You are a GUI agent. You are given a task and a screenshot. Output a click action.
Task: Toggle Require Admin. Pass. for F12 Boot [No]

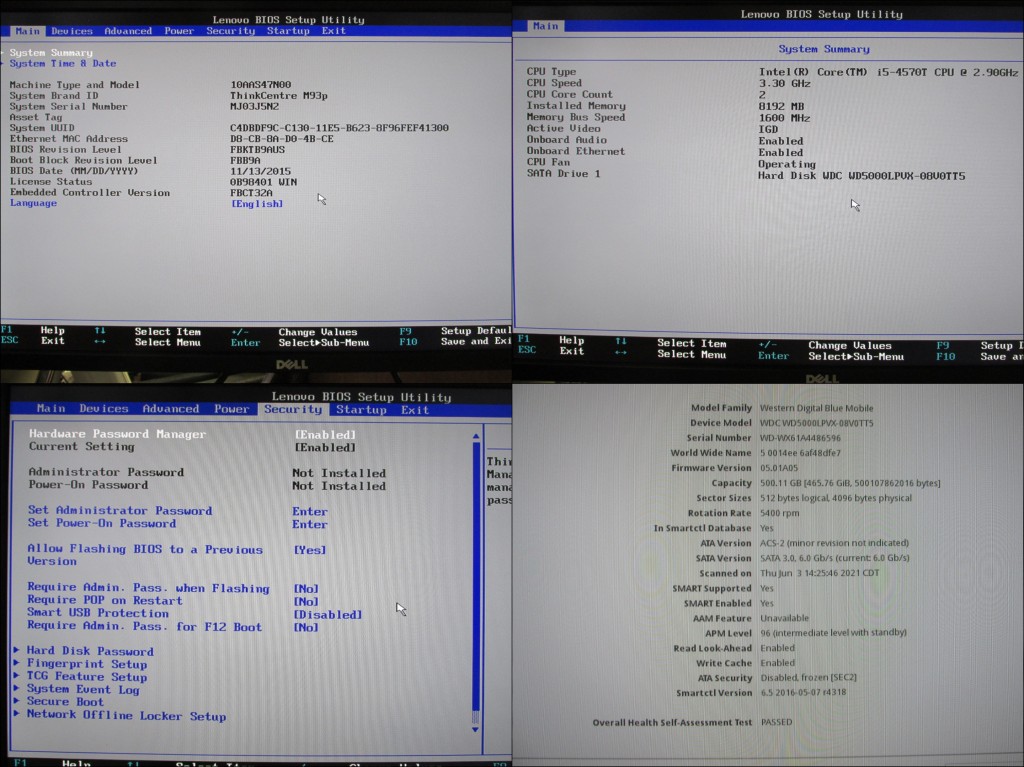(306, 627)
